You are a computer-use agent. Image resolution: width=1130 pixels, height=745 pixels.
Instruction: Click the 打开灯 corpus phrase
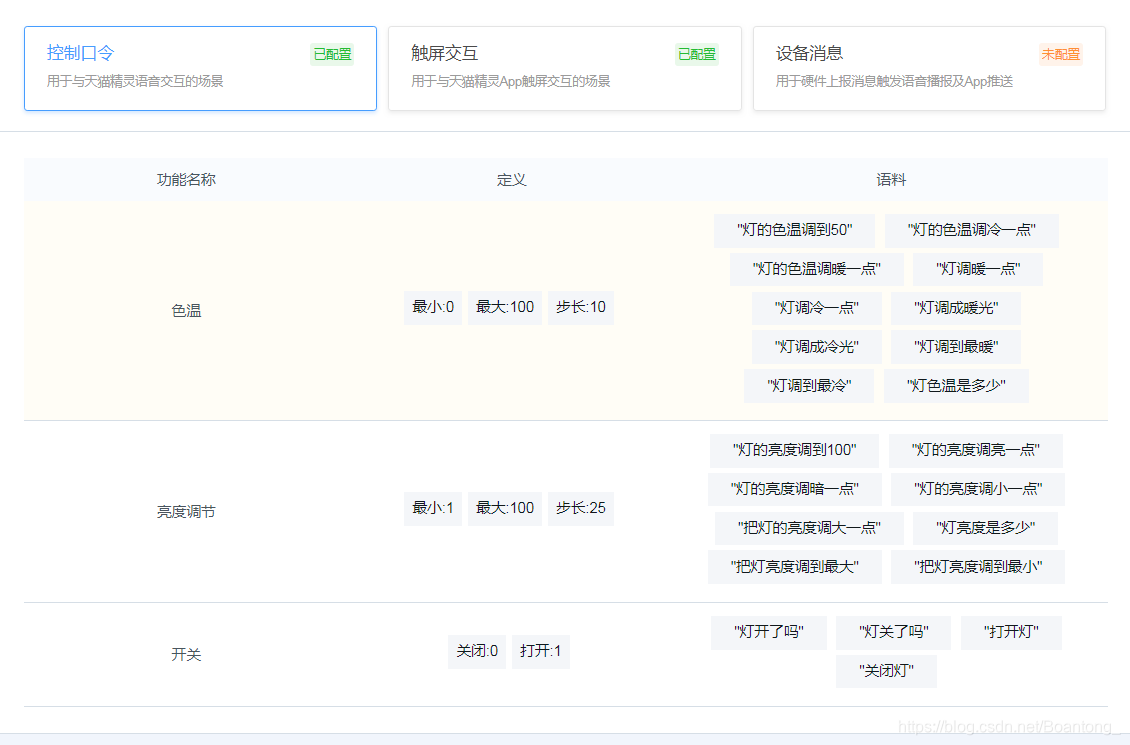coord(1011,632)
